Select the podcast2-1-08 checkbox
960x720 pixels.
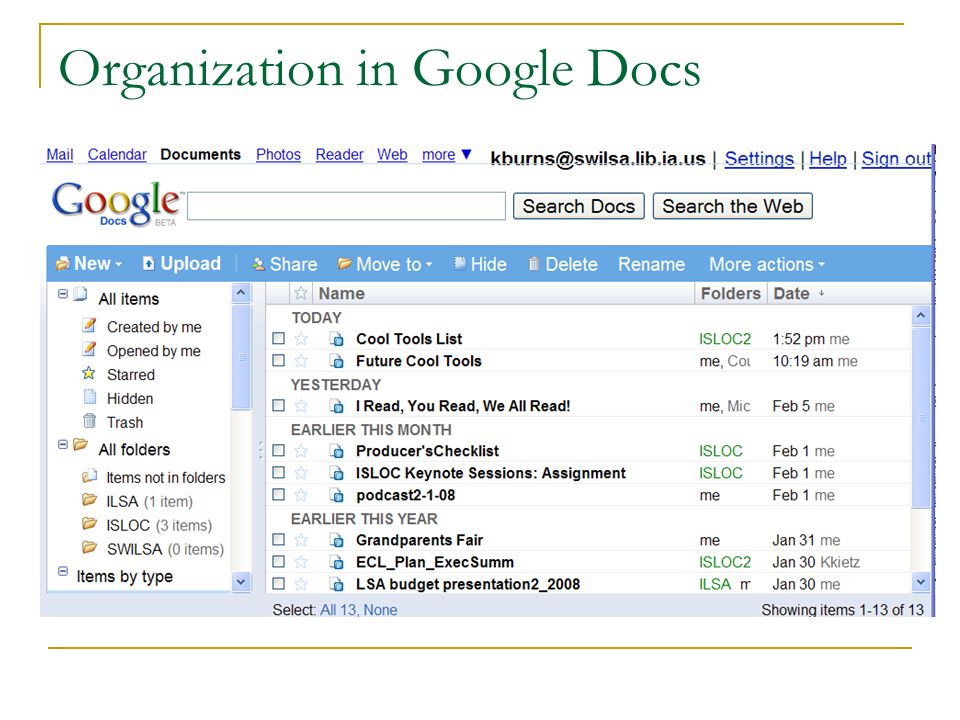click(279, 494)
